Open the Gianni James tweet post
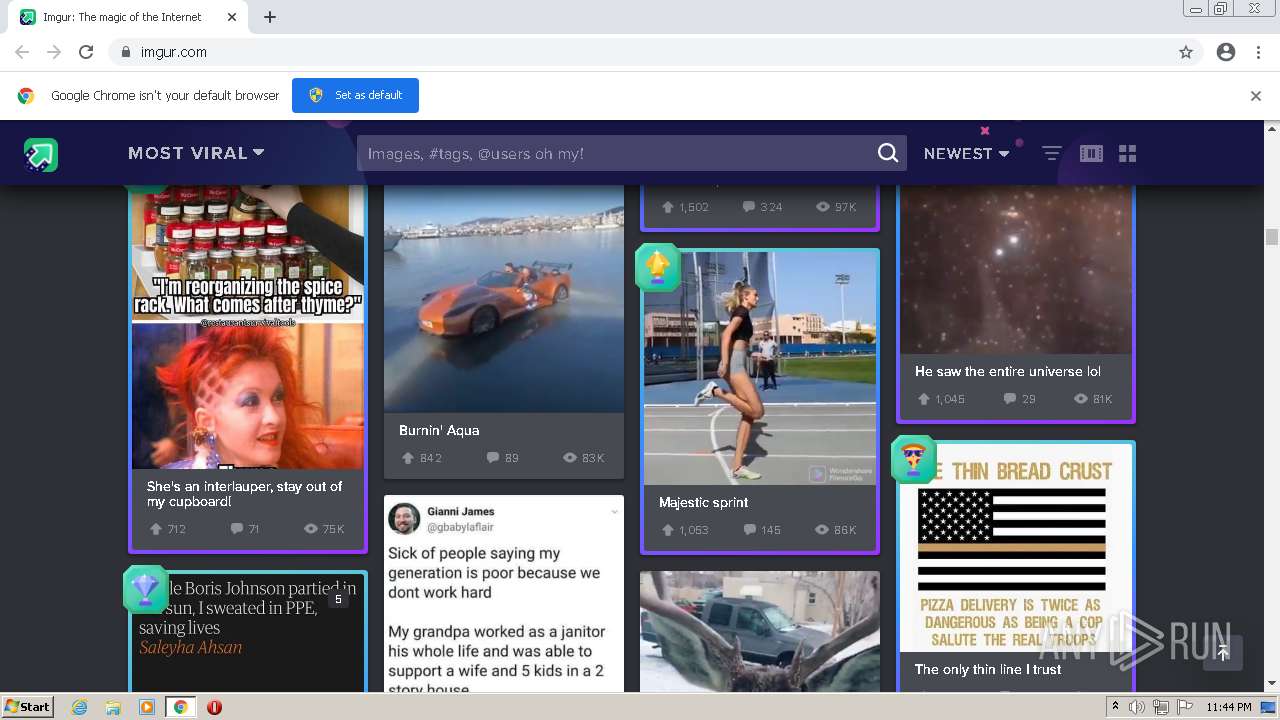 tap(504, 595)
